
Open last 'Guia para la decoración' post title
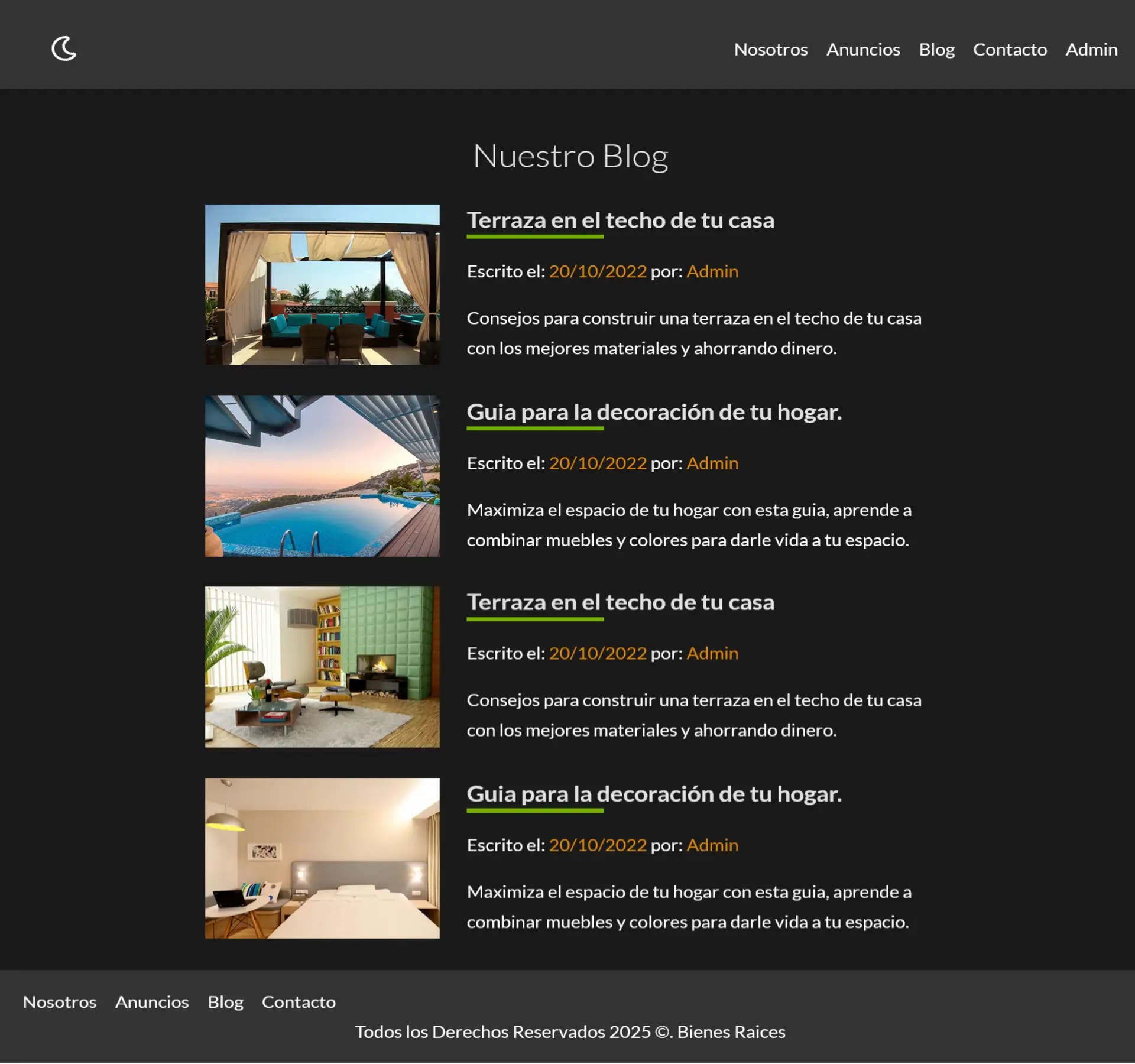pyautogui.click(x=654, y=794)
